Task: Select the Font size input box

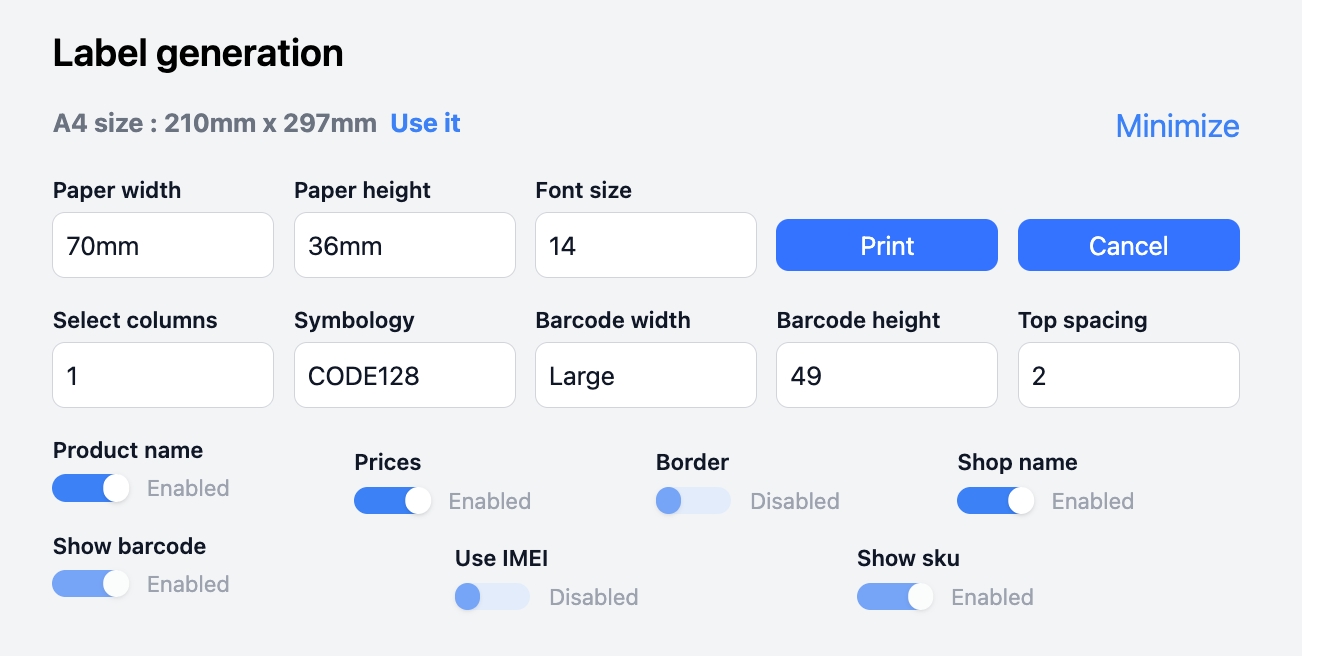Action: point(645,245)
